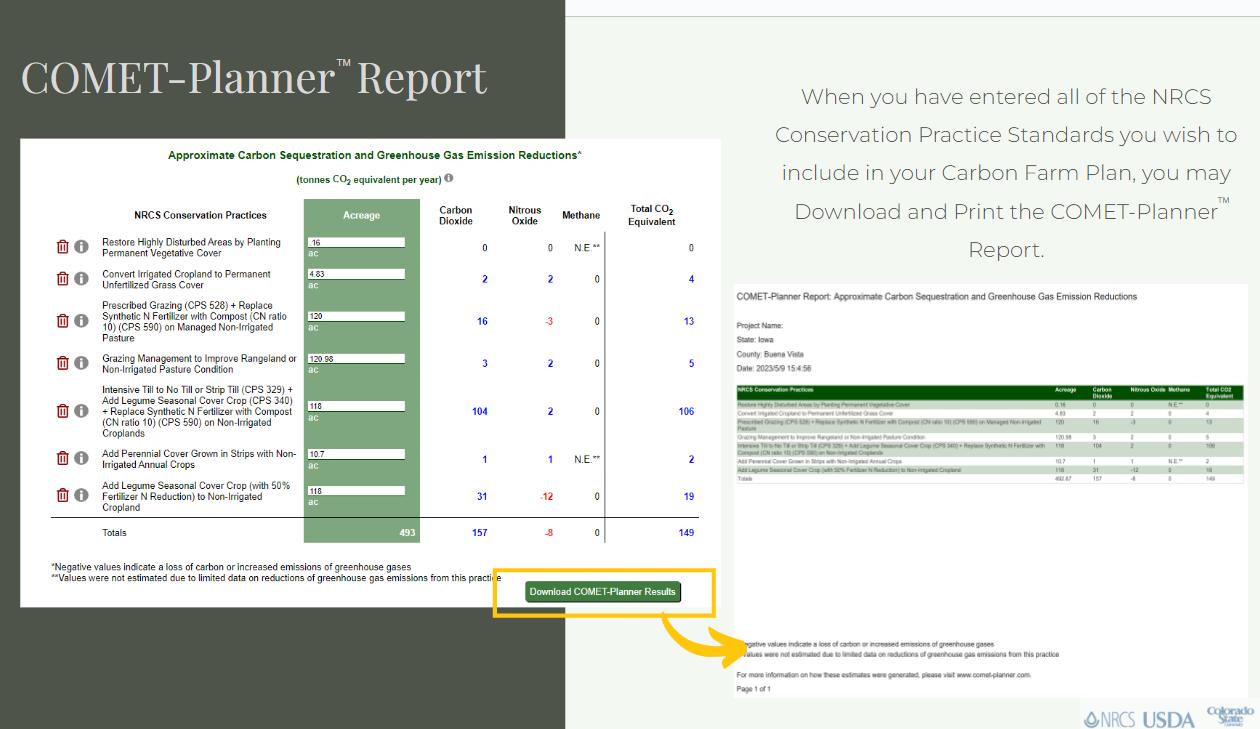The width and height of the screenshot is (1260, 729).
Task: Click carbon dioxide value 31
Action: point(482,496)
